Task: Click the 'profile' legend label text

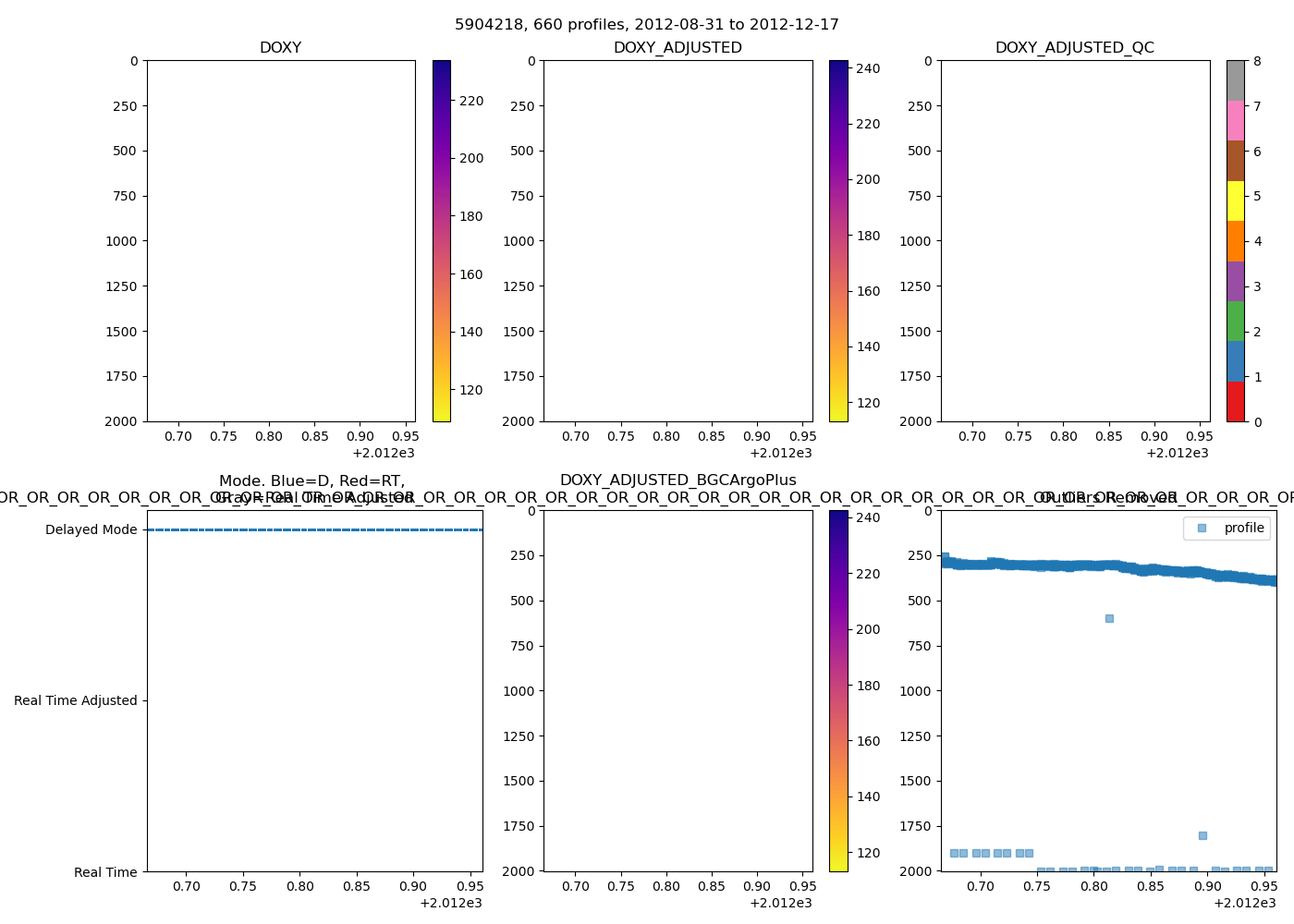Action: pyautogui.click(x=1244, y=529)
